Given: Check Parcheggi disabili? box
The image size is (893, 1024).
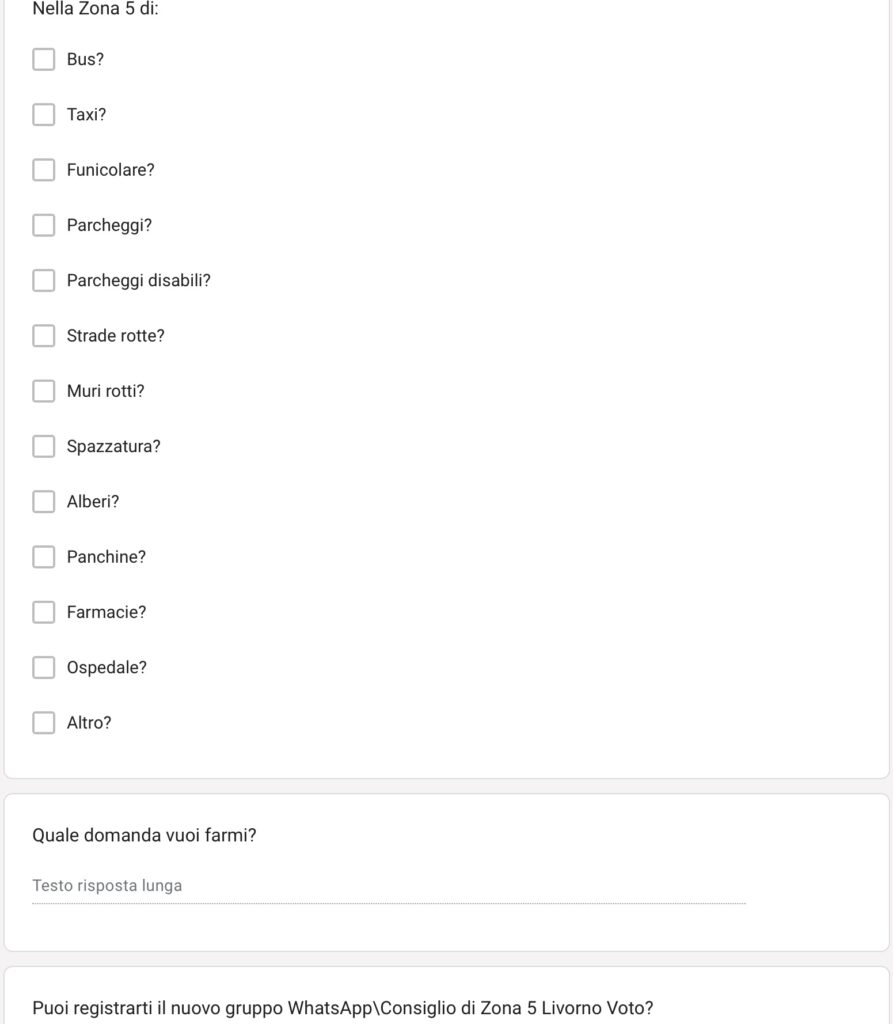Looking at the screenshot, I should pos(44,281).
